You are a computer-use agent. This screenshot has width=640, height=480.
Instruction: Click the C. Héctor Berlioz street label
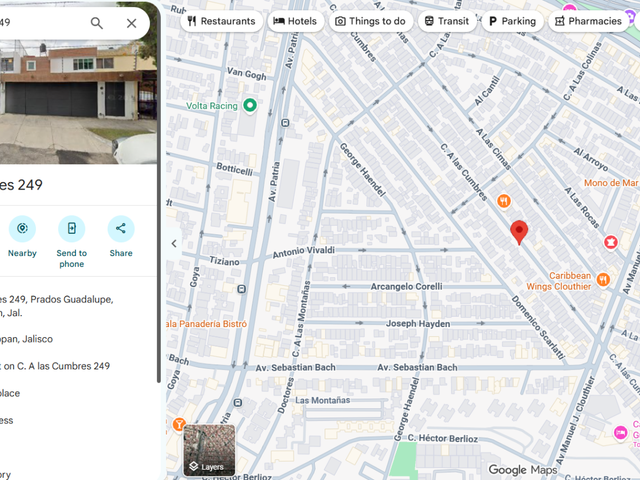[442, 438]
